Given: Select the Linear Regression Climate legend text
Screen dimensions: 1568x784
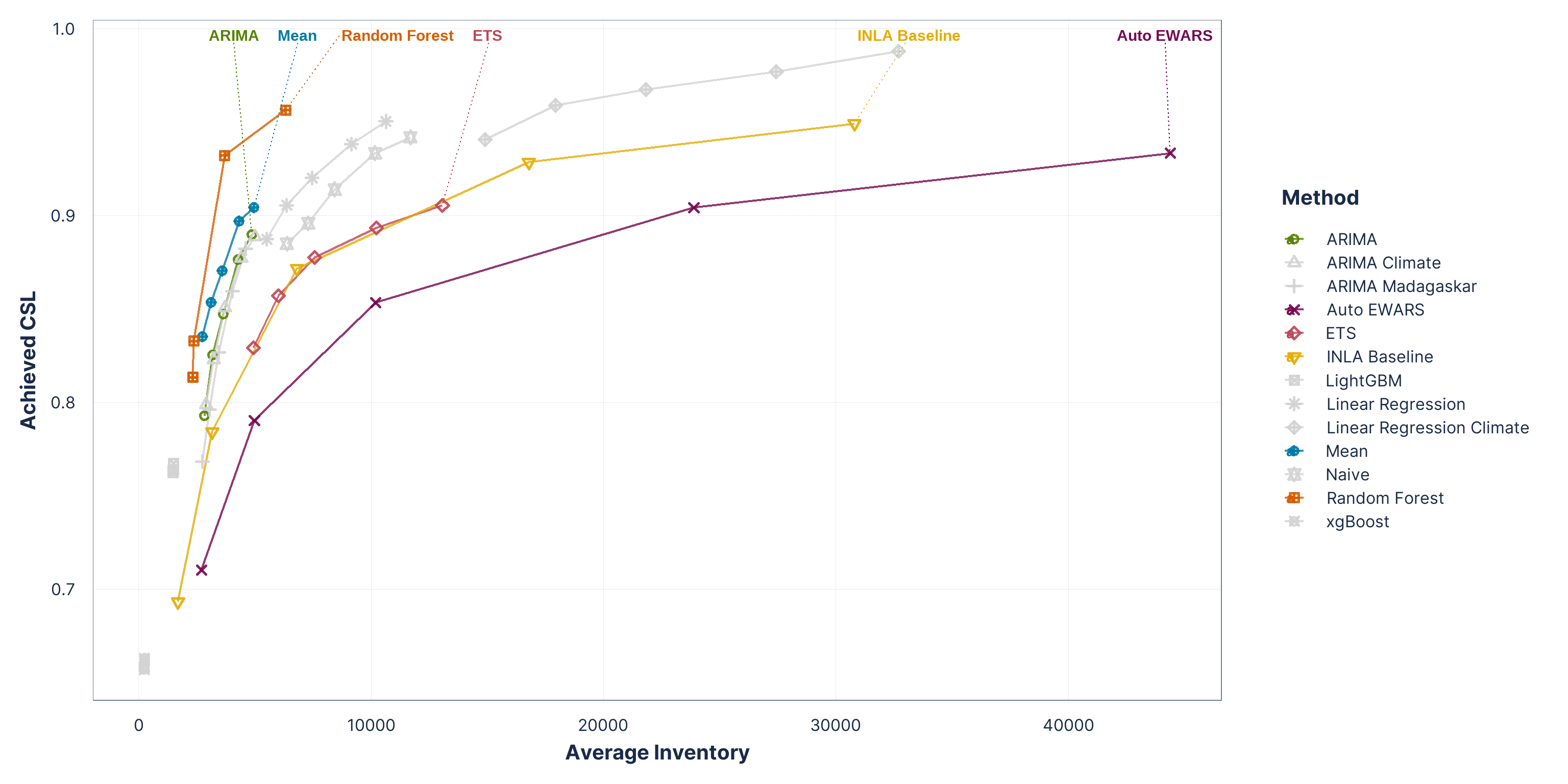Looking at the screenshot, I should pyautogui.click(x=1427, y=427).
